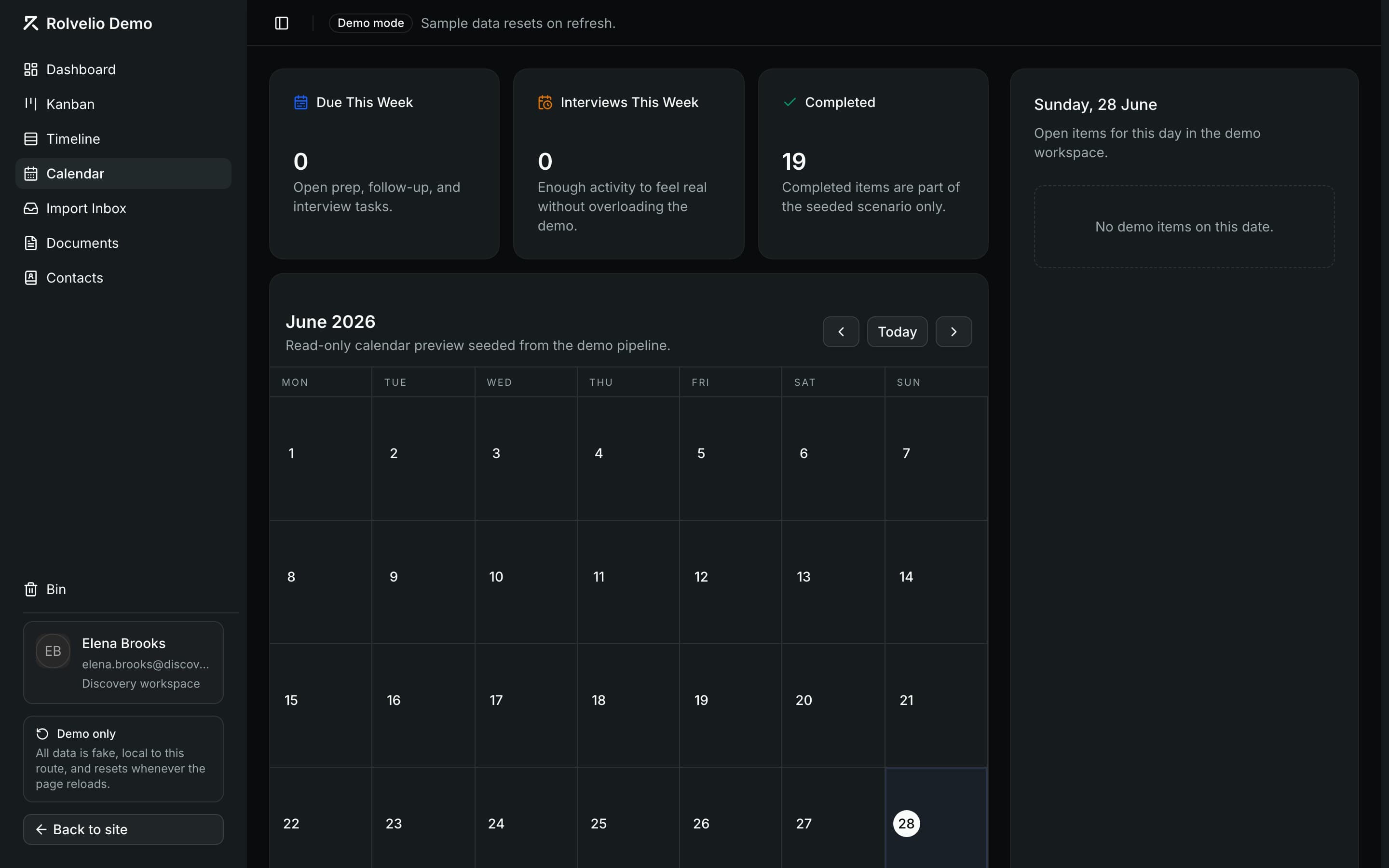Click the Documents file icon
This screenshot has width=1389, height=868.
point(30,243)
